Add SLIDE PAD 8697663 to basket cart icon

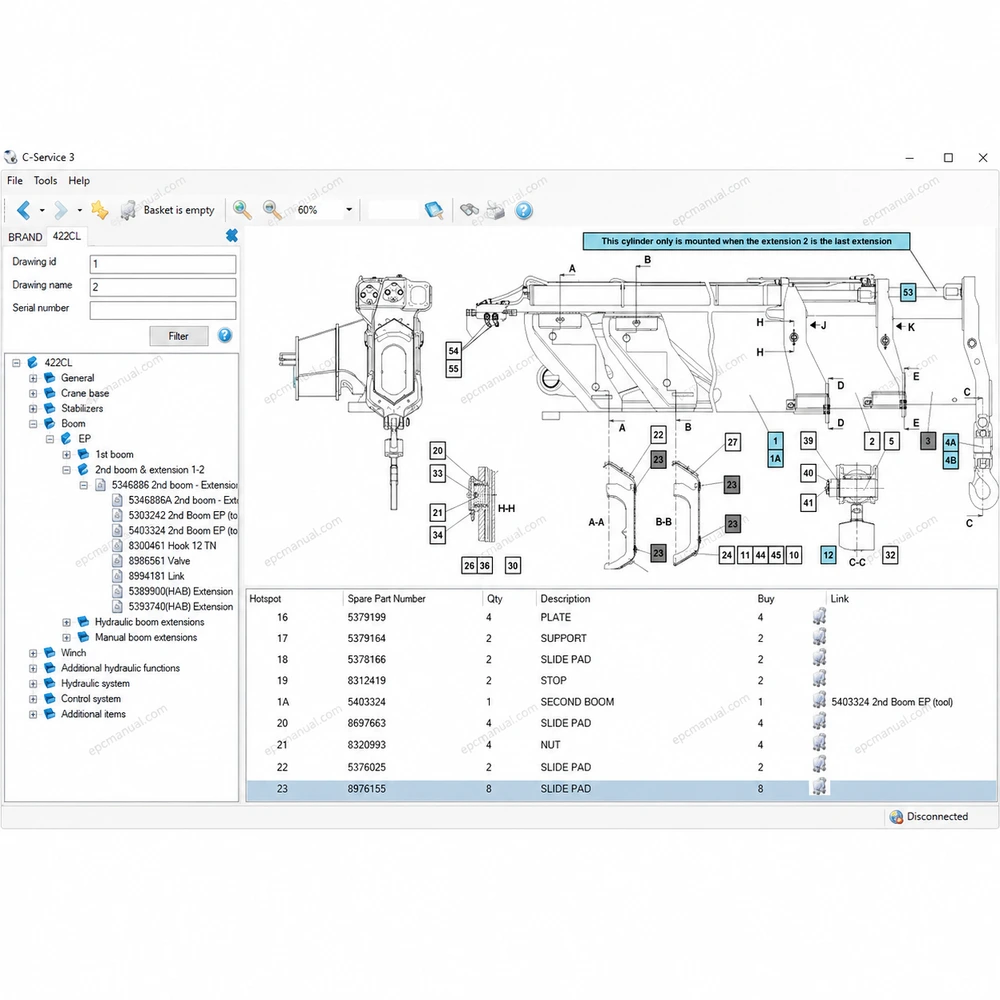pos(820,723)
